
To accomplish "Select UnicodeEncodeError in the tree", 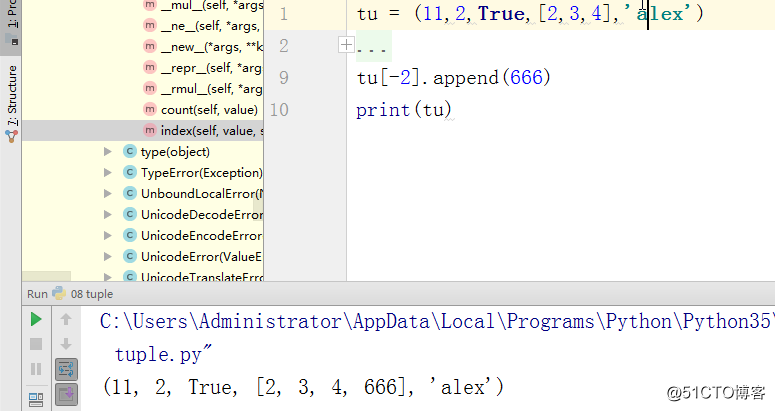I will pyautogui.click(x=202, y=236).
